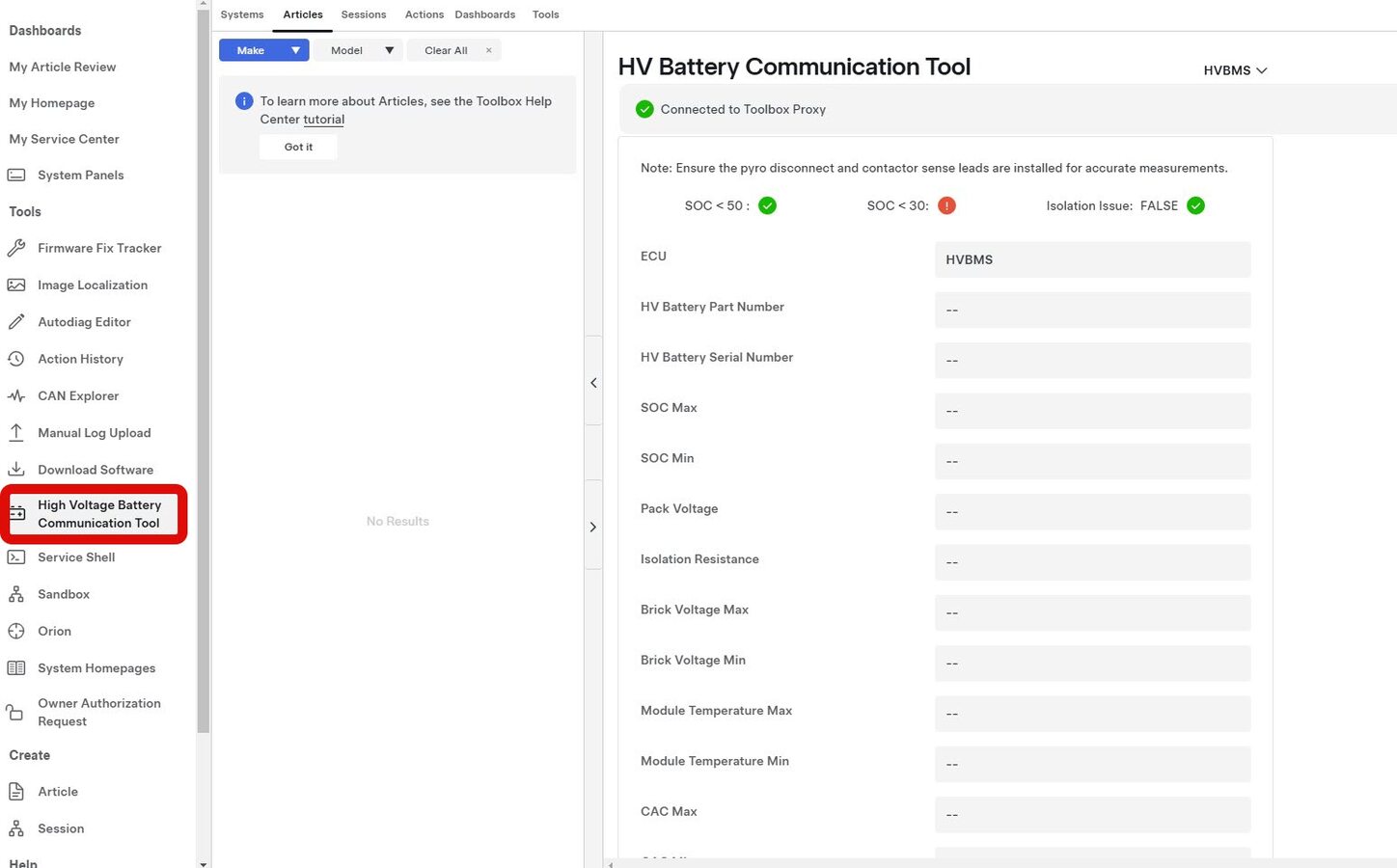Expand the HVBMS selector dropdown
This screenshot has width=1397, height=868.
coord(1235,70)
